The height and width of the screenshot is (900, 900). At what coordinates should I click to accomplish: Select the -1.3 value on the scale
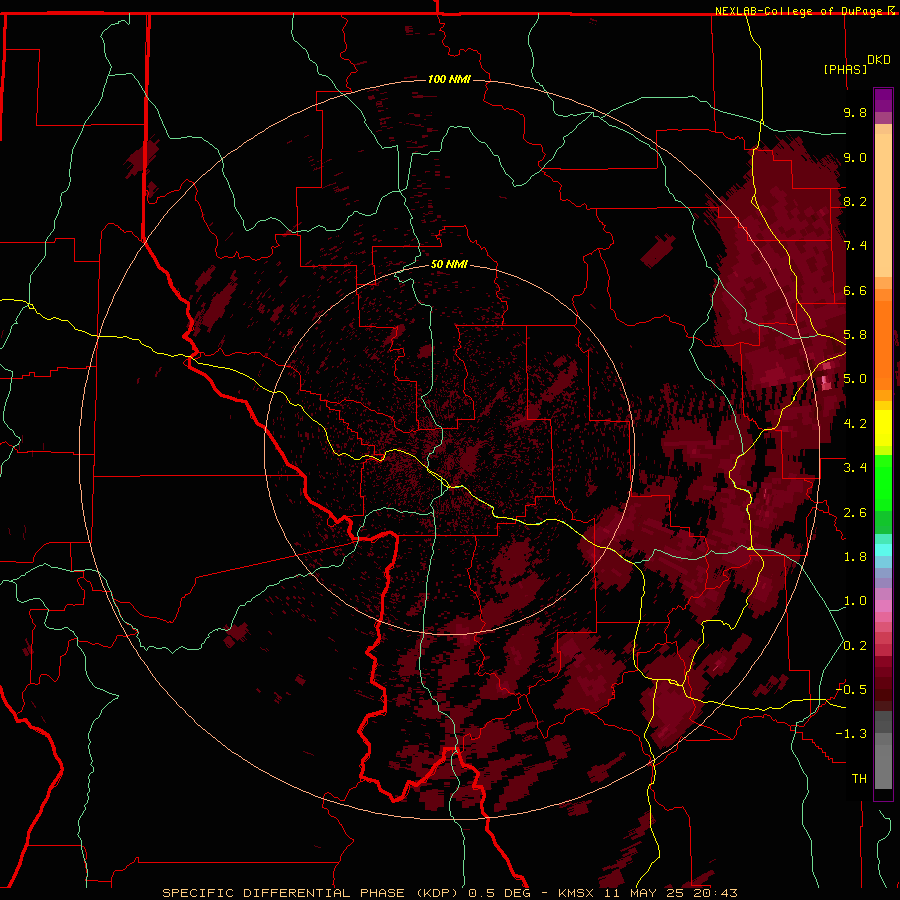[x=852, y=734]
